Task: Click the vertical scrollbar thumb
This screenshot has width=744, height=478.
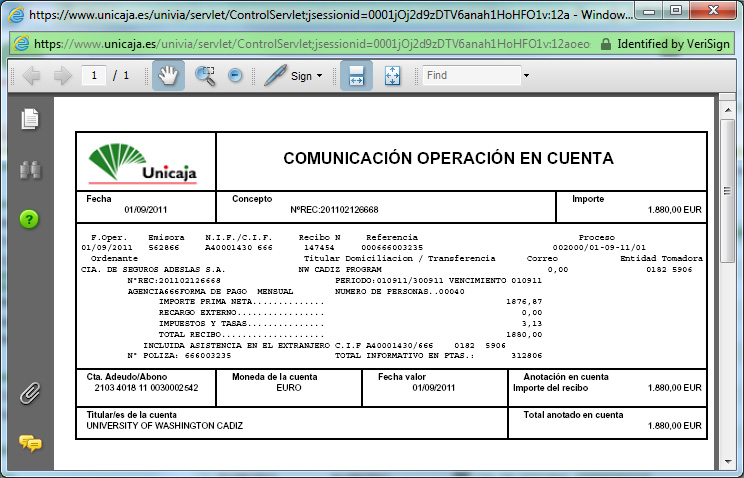Action: coord(727,191)
